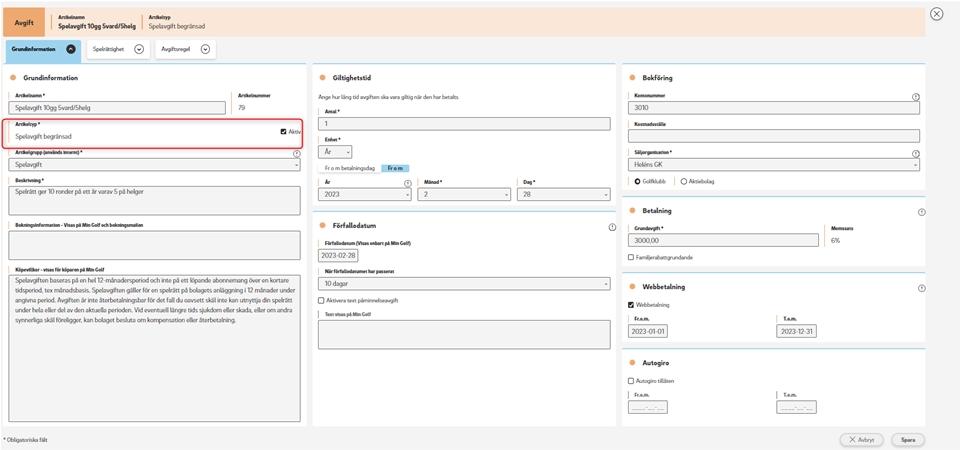Check the Autogiro tillåten checkbox

(630, 381)
